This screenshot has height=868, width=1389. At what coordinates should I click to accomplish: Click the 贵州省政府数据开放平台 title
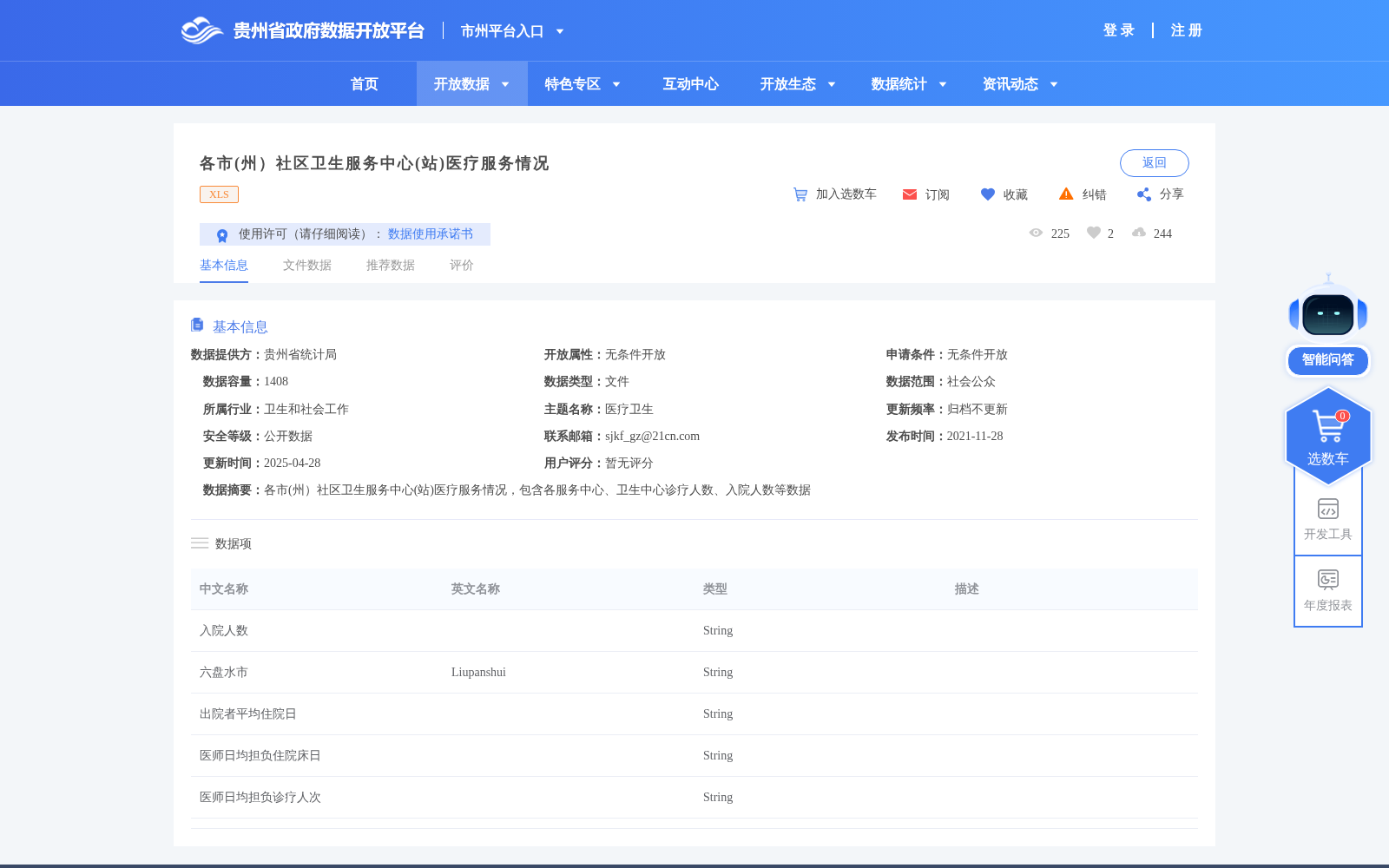pyautogui.click(x=329, y=31)
